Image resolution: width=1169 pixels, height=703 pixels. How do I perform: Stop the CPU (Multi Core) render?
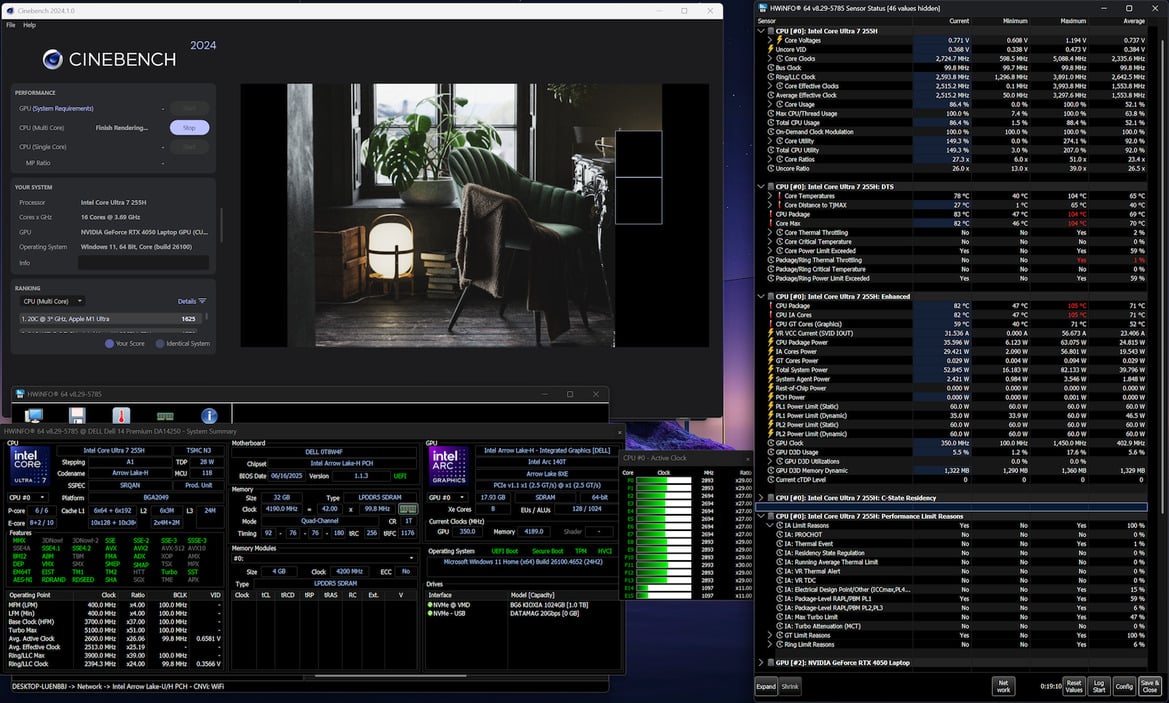click(x=189, y=128)
